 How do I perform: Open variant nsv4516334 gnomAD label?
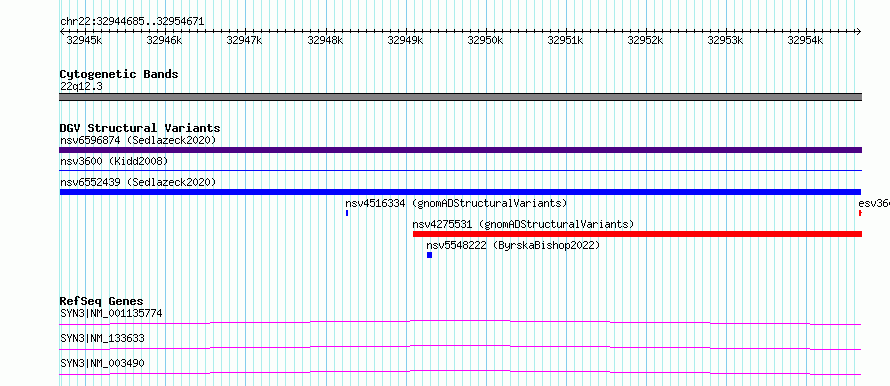tap(456, 203)
